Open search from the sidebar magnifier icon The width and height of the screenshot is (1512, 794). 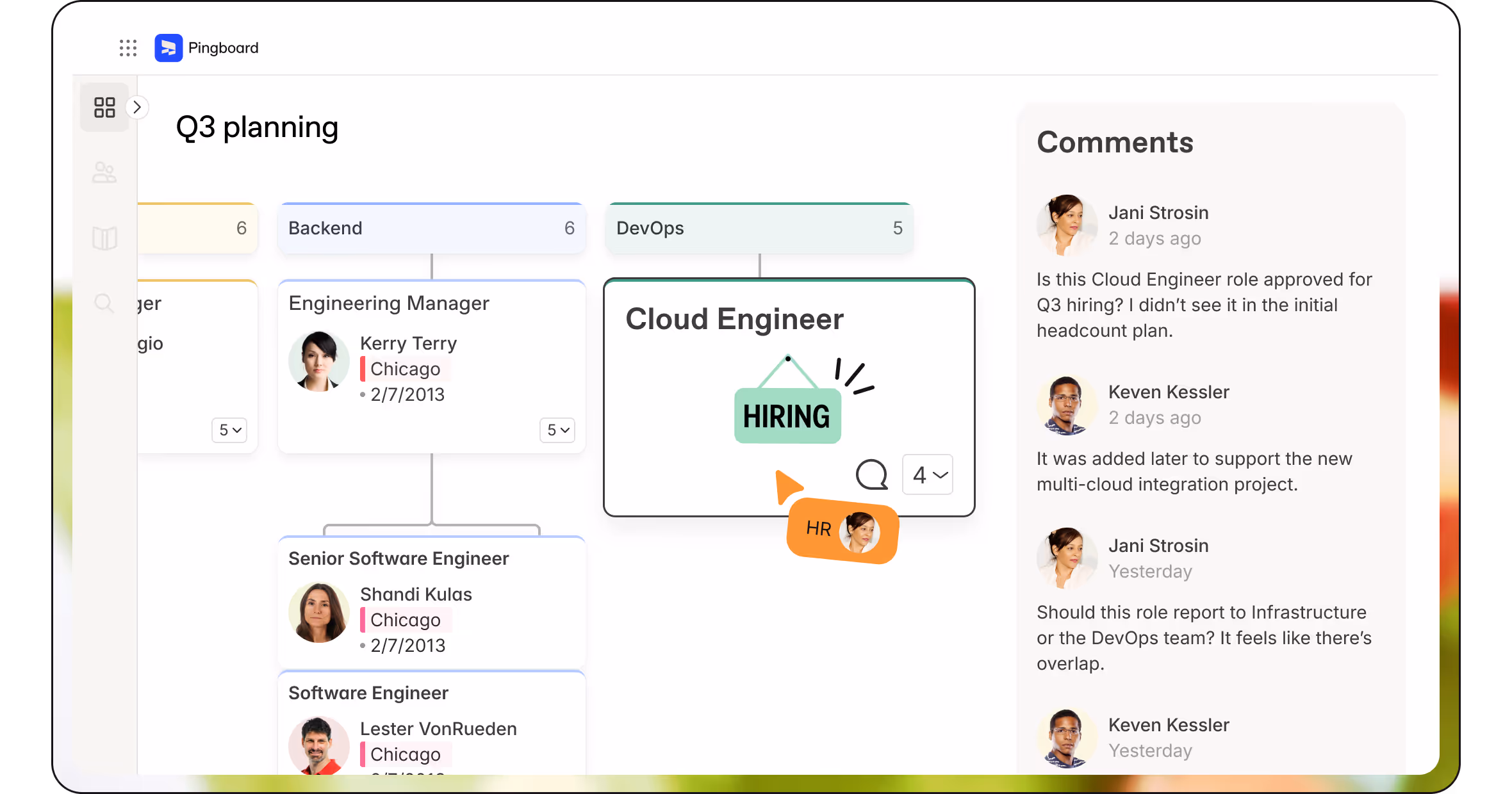click(104, 303)
